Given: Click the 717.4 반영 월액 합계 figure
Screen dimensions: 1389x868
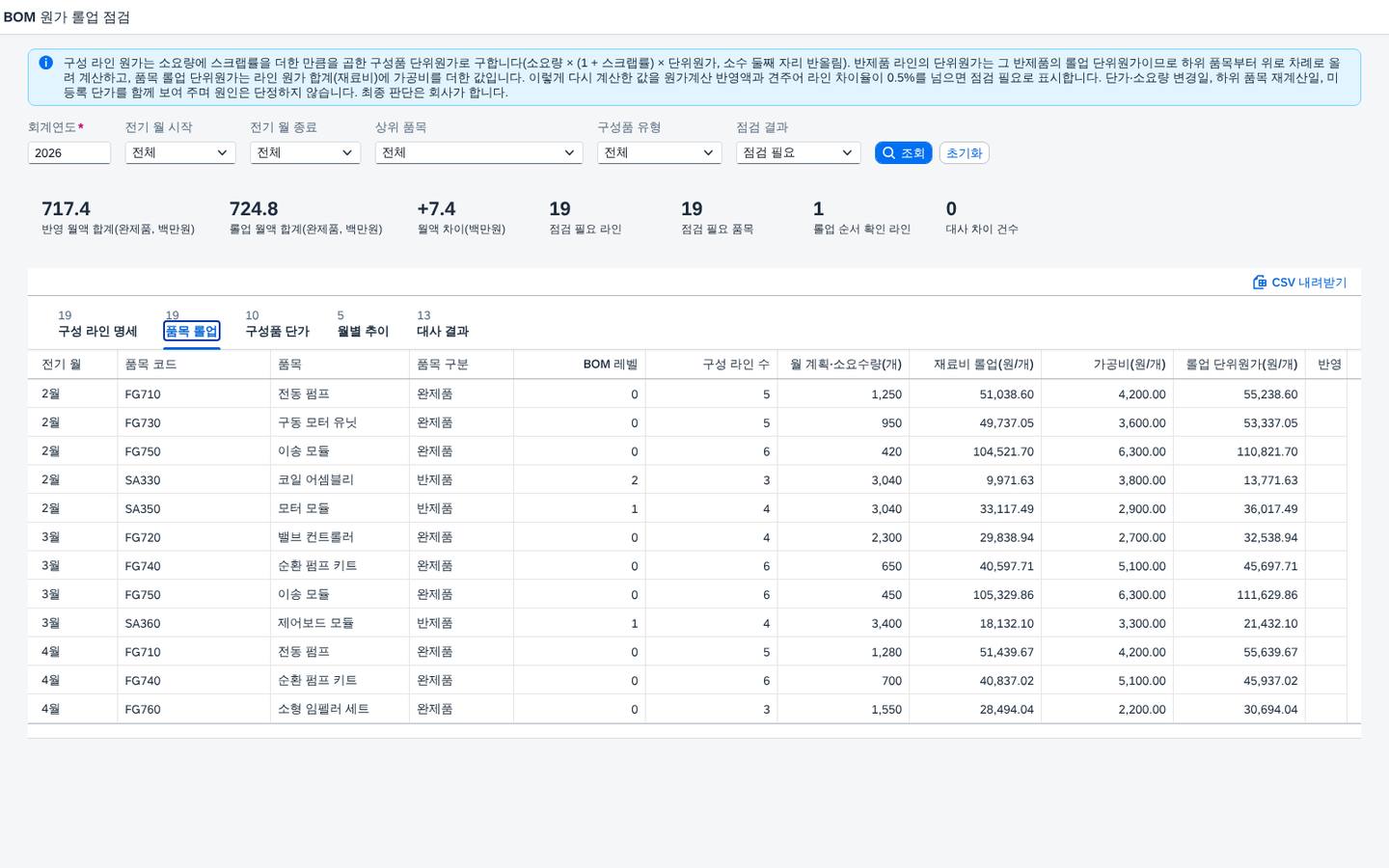Looking at the screenshot, I should pyautogui.click(x=66, y=209).
